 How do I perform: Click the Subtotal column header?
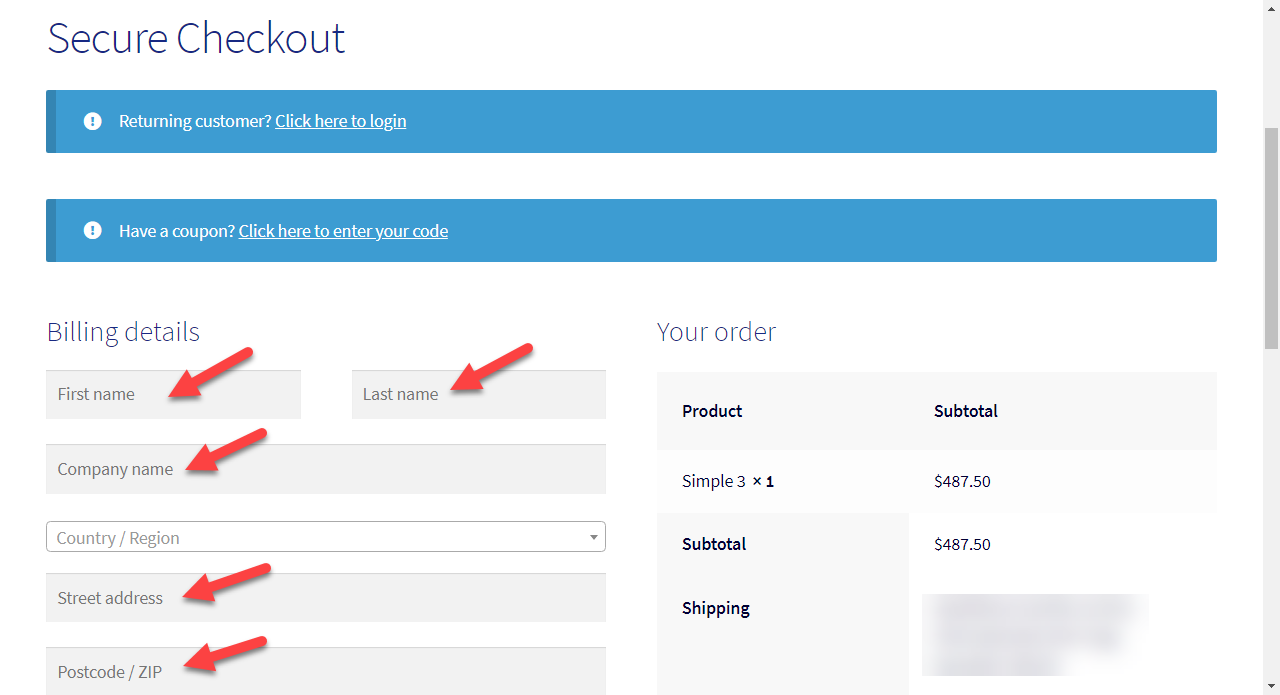coord(966,411)
